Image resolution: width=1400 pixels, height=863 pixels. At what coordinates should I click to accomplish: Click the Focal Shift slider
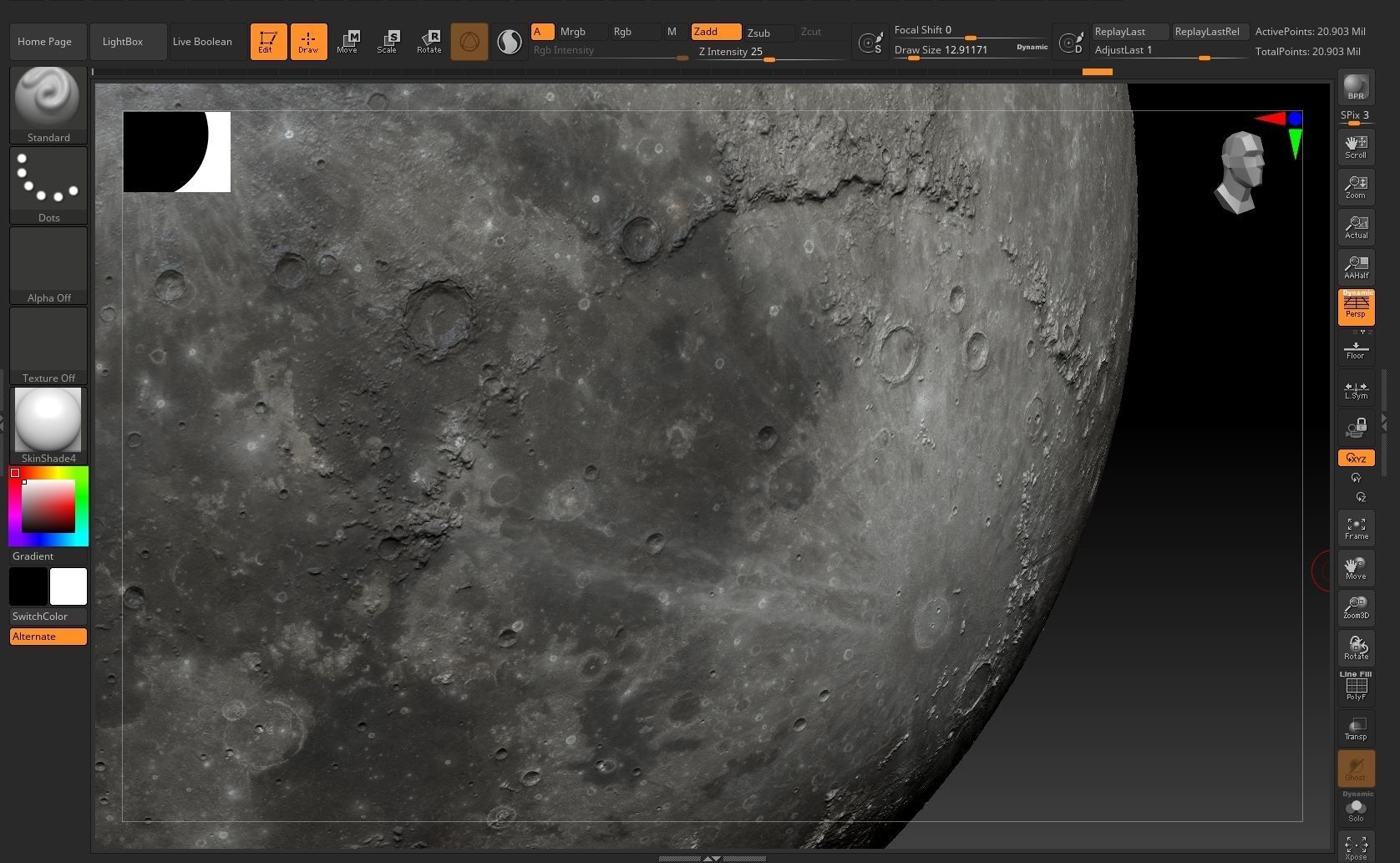(x=971, y=31)
